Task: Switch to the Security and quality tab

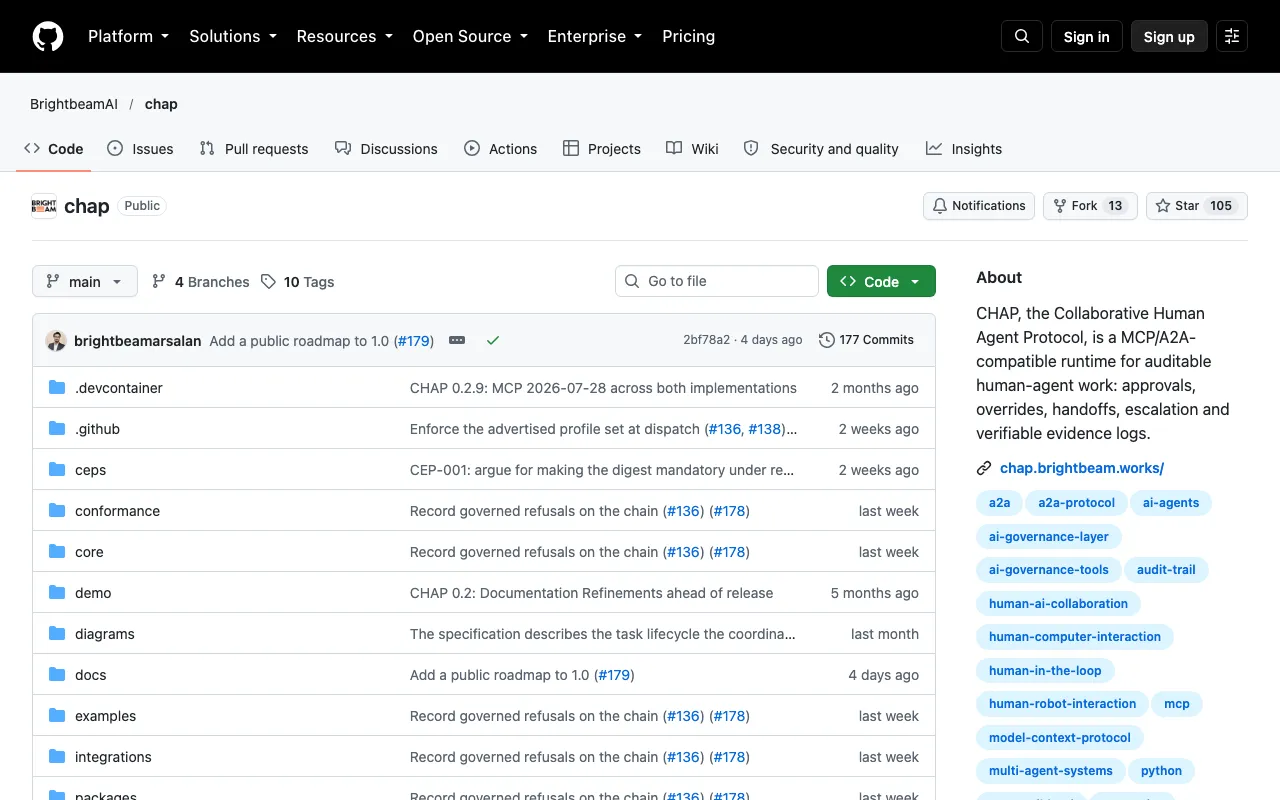Action: pyautogui.click(x=821, y=149)
